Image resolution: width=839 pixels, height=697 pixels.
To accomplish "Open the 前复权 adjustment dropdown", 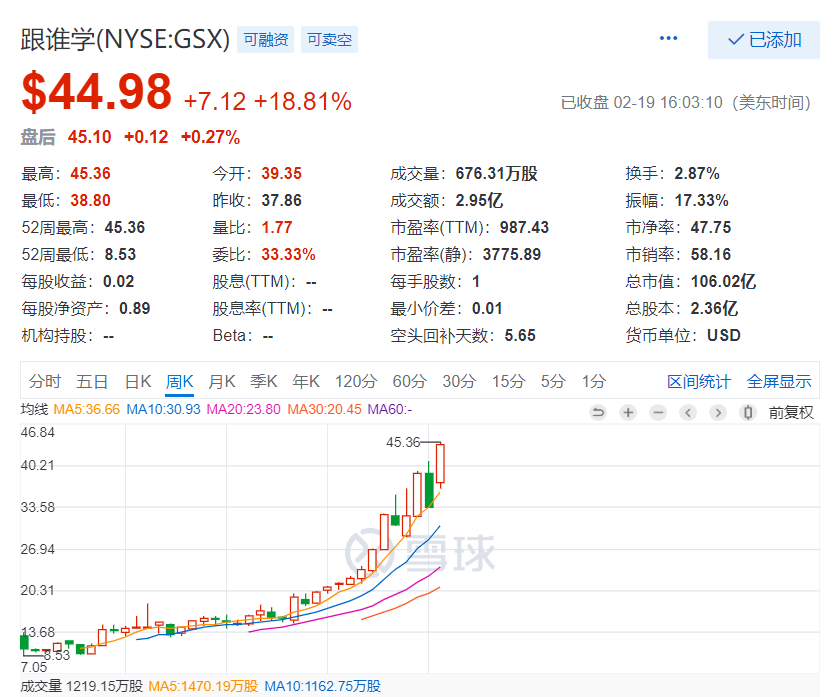I will point(791,412).
